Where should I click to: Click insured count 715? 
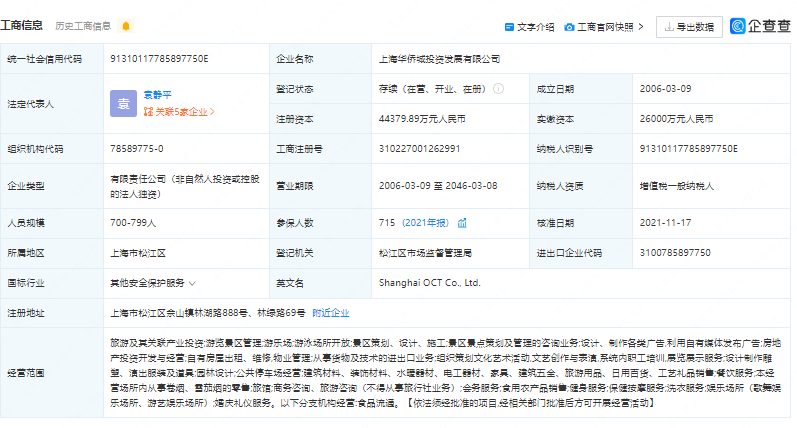click(x=386, y=223)
